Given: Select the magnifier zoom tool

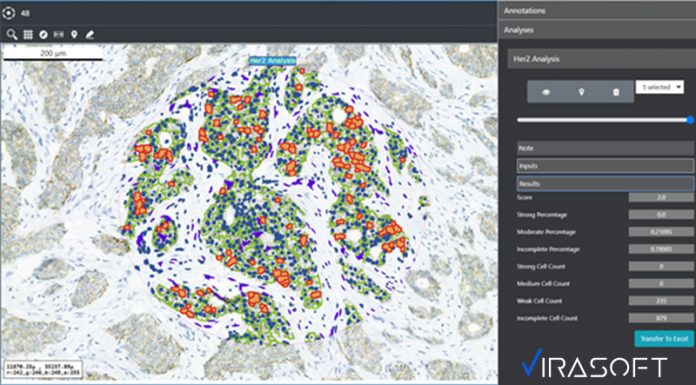Looking at the screenshot, I should click(12, 35).
